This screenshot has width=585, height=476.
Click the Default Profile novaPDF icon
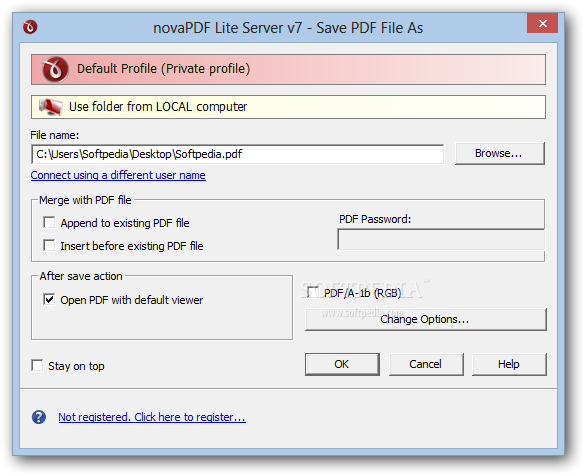55,69
